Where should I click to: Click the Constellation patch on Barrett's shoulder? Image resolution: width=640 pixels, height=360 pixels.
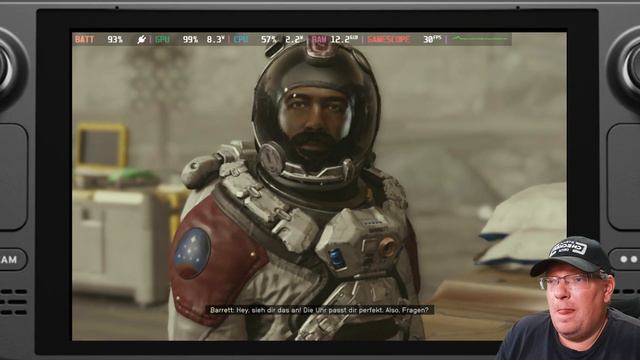tap(193, 253)
